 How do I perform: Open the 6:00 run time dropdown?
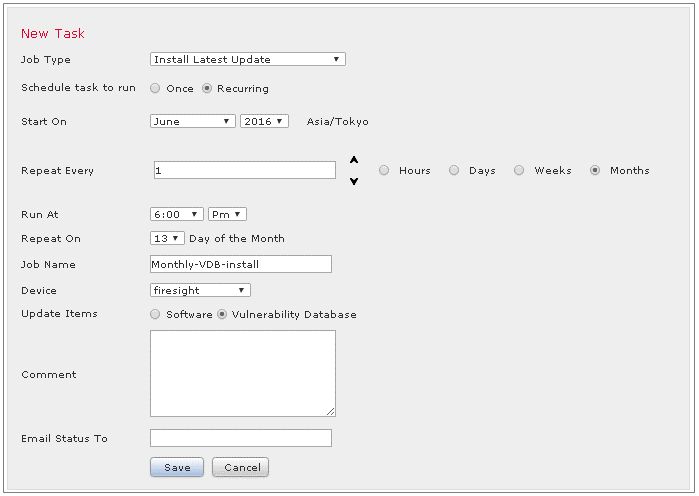click(x=177, y=214)
